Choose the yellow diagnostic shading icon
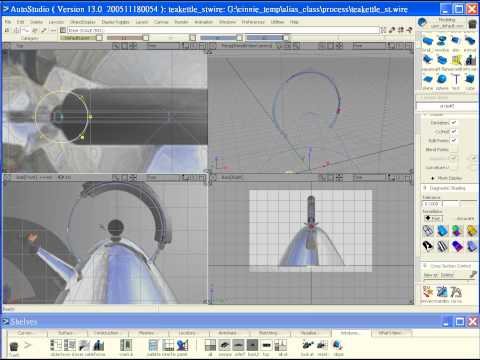The height and width of the screenshot is (360, 480). click(x=471, y=230)
